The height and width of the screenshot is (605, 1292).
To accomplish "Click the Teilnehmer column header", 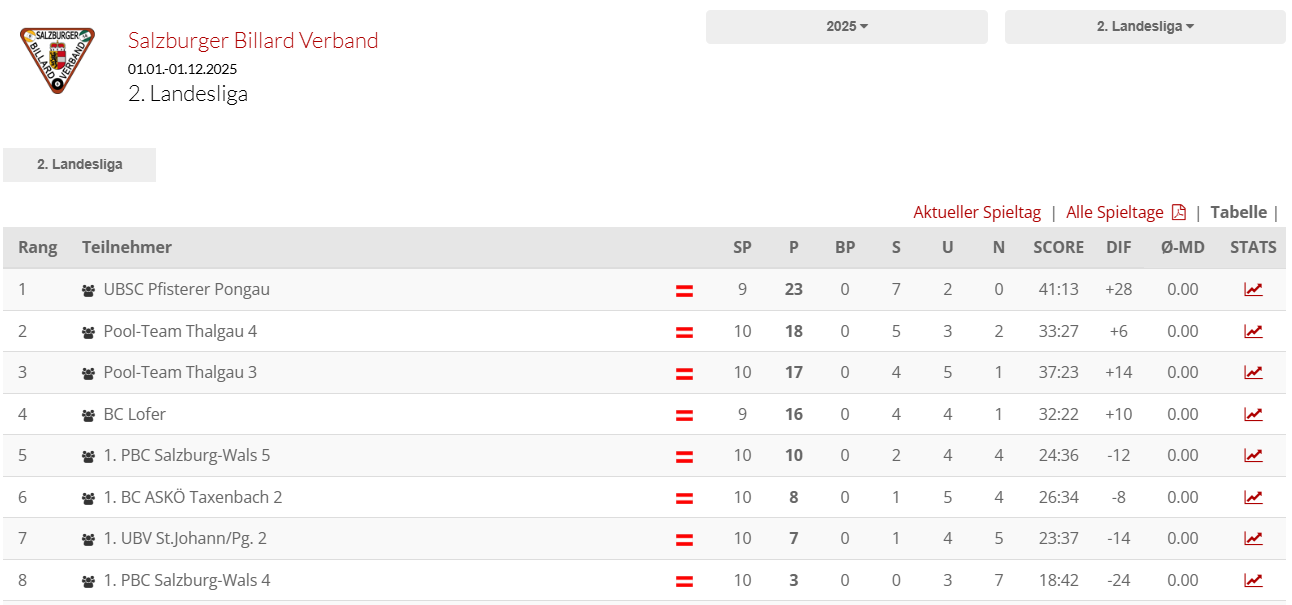I will [x=127, y=247].
